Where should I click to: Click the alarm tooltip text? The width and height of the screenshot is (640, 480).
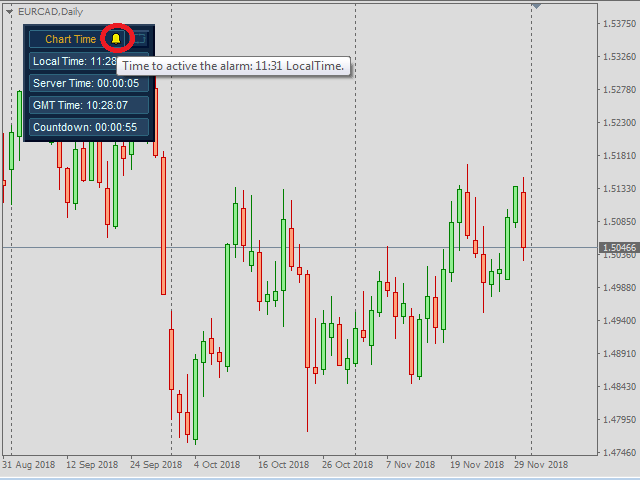[233, 66]
